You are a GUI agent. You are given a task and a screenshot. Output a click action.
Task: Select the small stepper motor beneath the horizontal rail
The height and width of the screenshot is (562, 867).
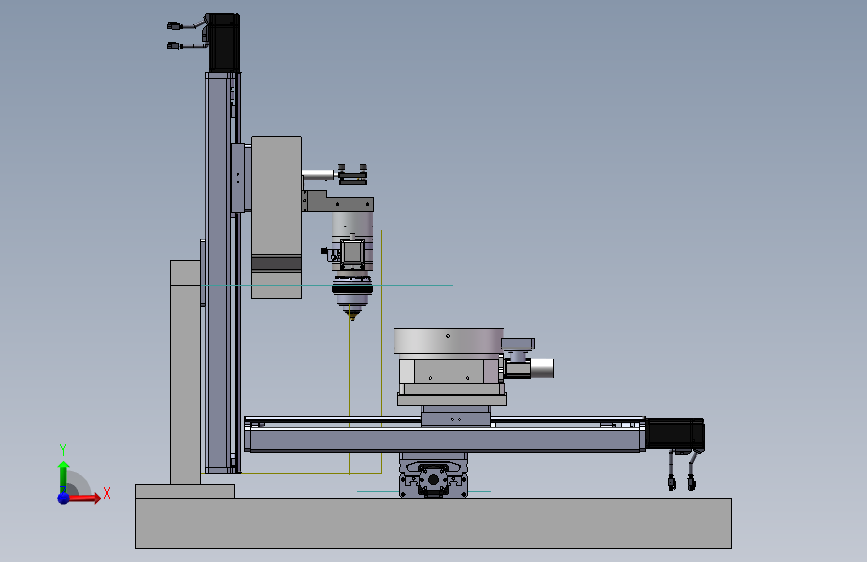[x=434, y=478]
